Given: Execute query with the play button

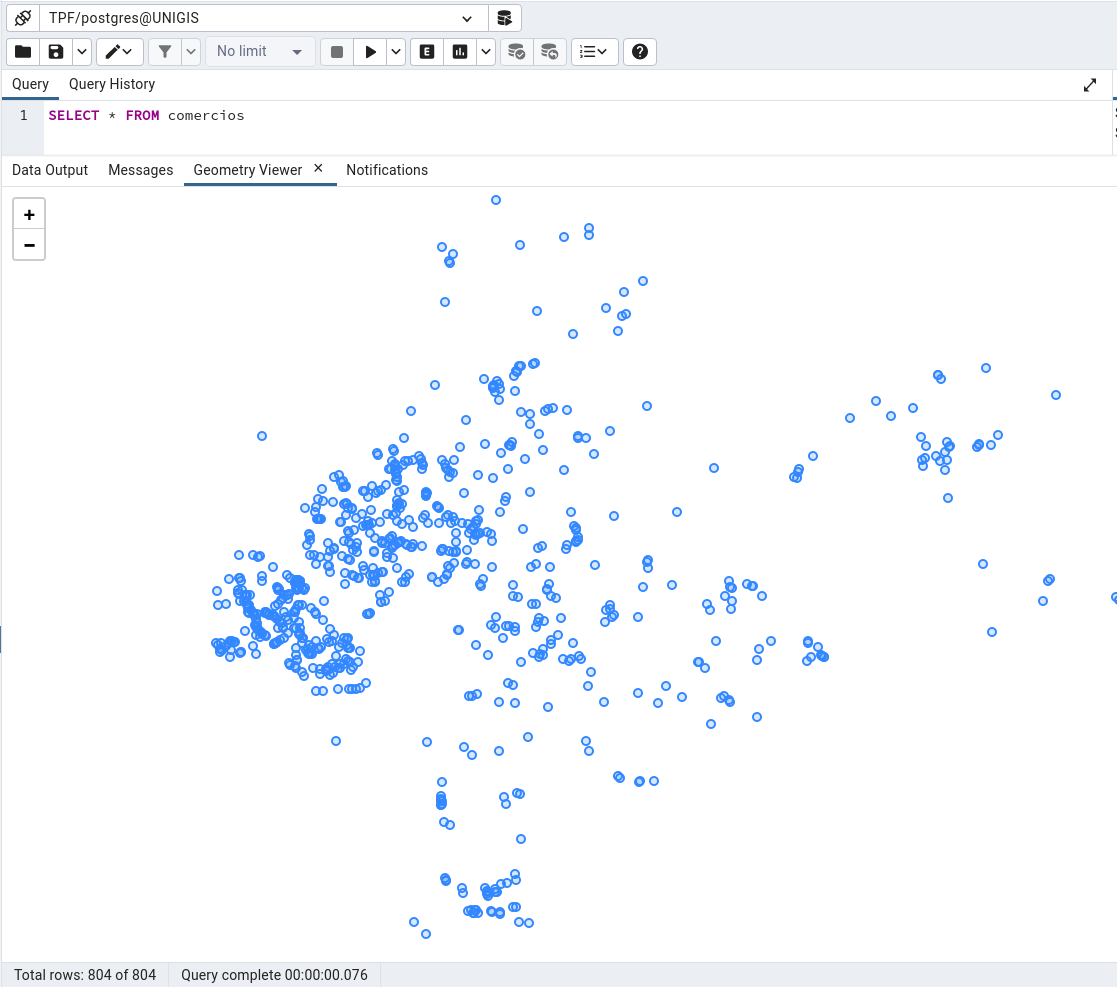Looking at the screenshot, I should pos(370,51).
